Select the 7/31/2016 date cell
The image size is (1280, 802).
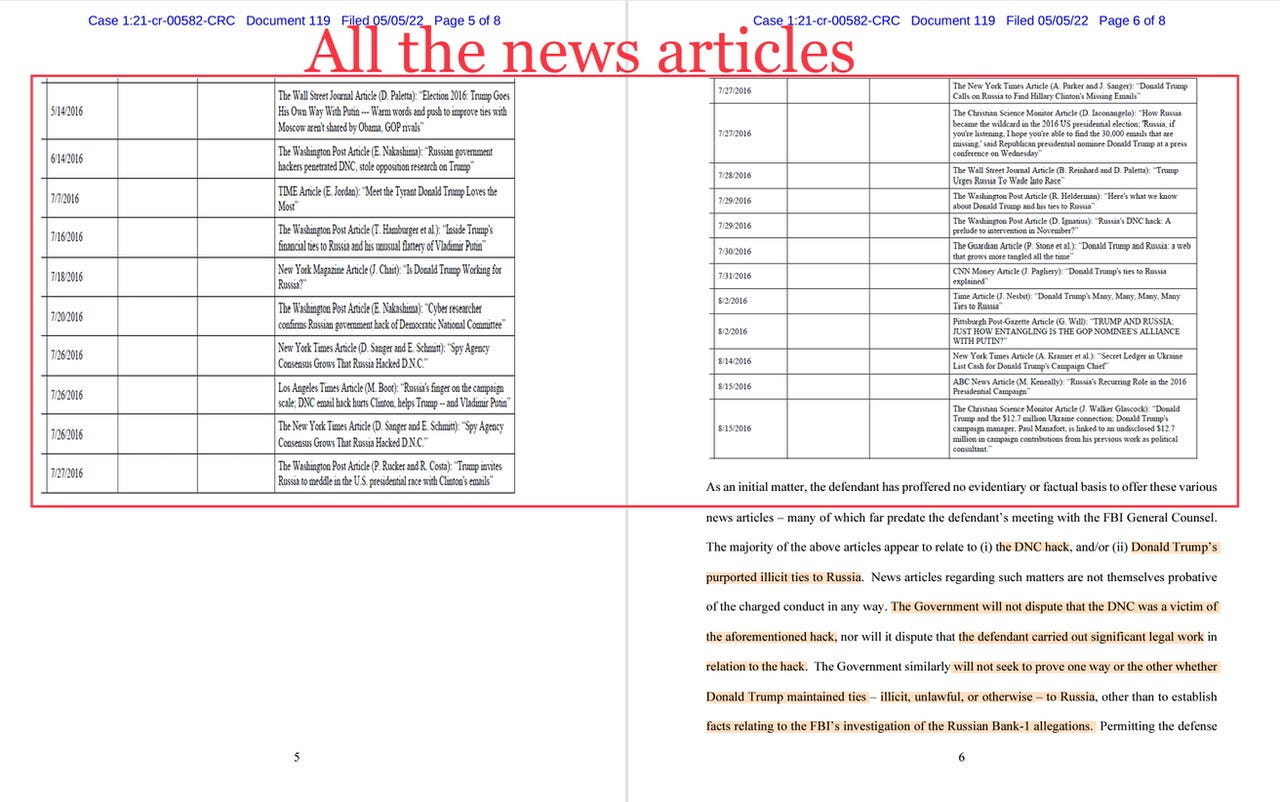coord(749,276)
